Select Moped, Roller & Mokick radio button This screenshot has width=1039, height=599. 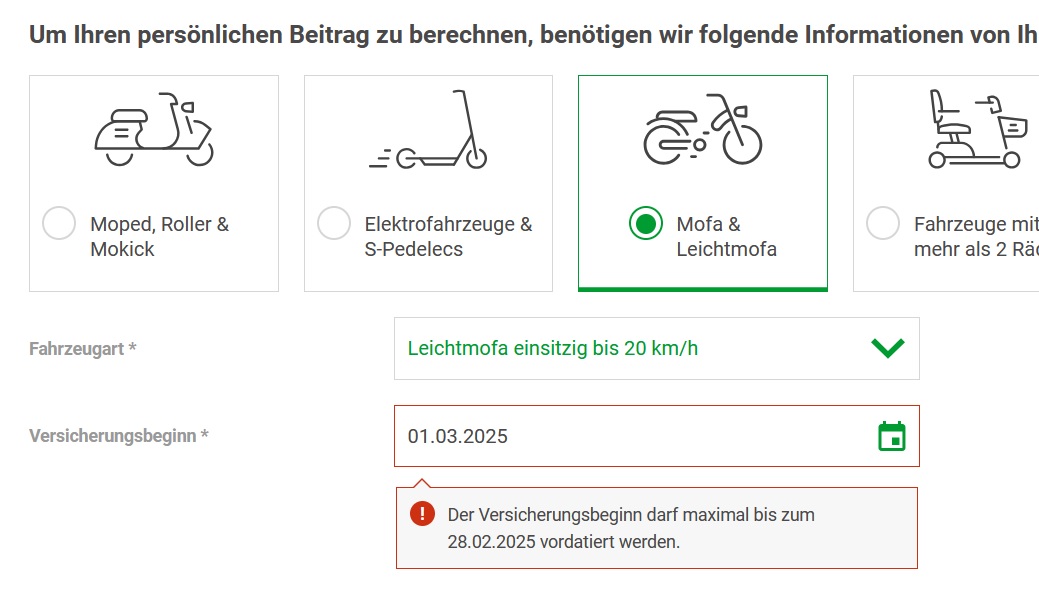tap(59, 223)
